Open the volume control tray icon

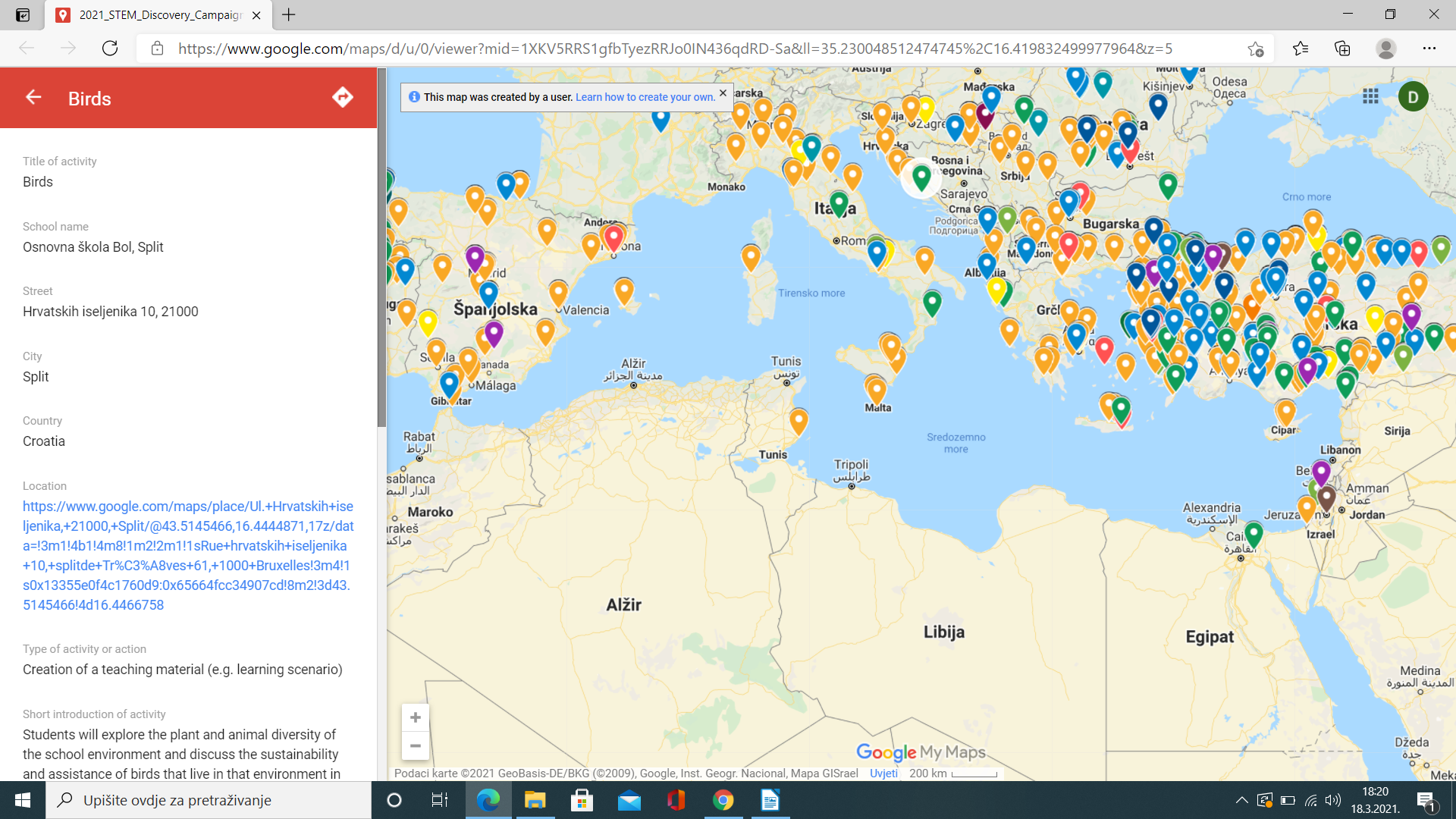point(1333,800)
